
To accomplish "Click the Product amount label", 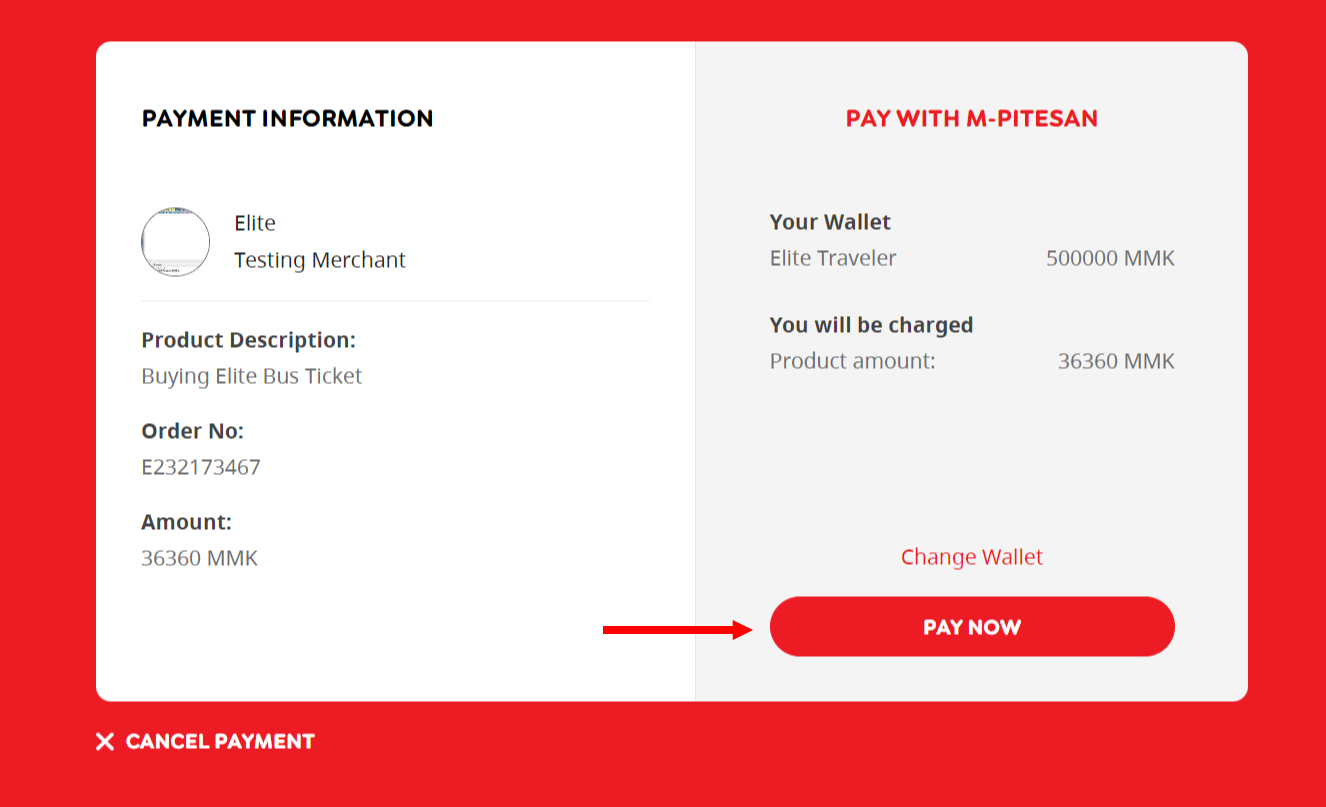I will point(852,361).
